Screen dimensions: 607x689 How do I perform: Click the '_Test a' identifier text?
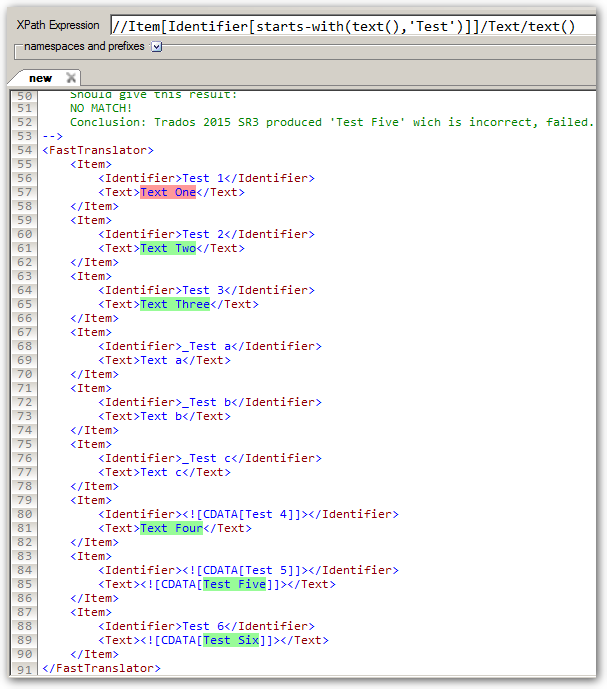[x=210, y=346]
